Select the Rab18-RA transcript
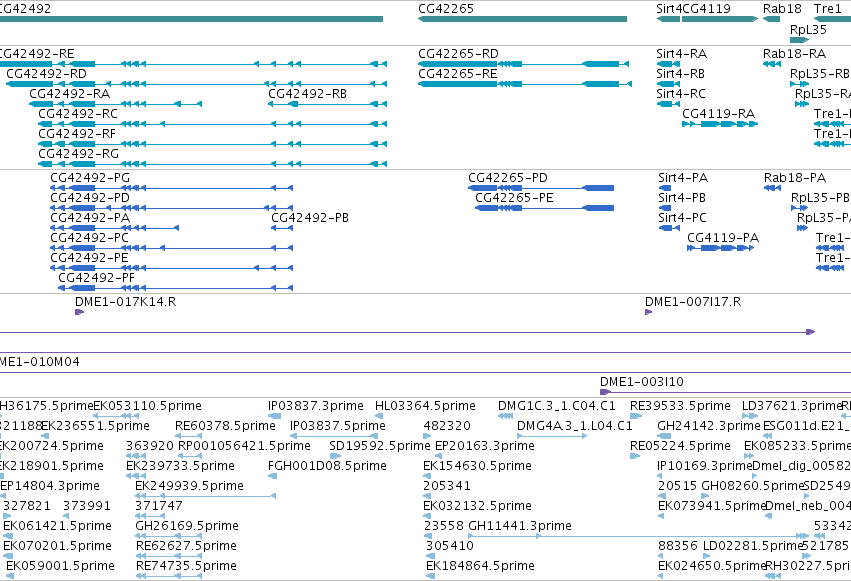This screenshot has height=581, width=851. click(x=771, y=64)
